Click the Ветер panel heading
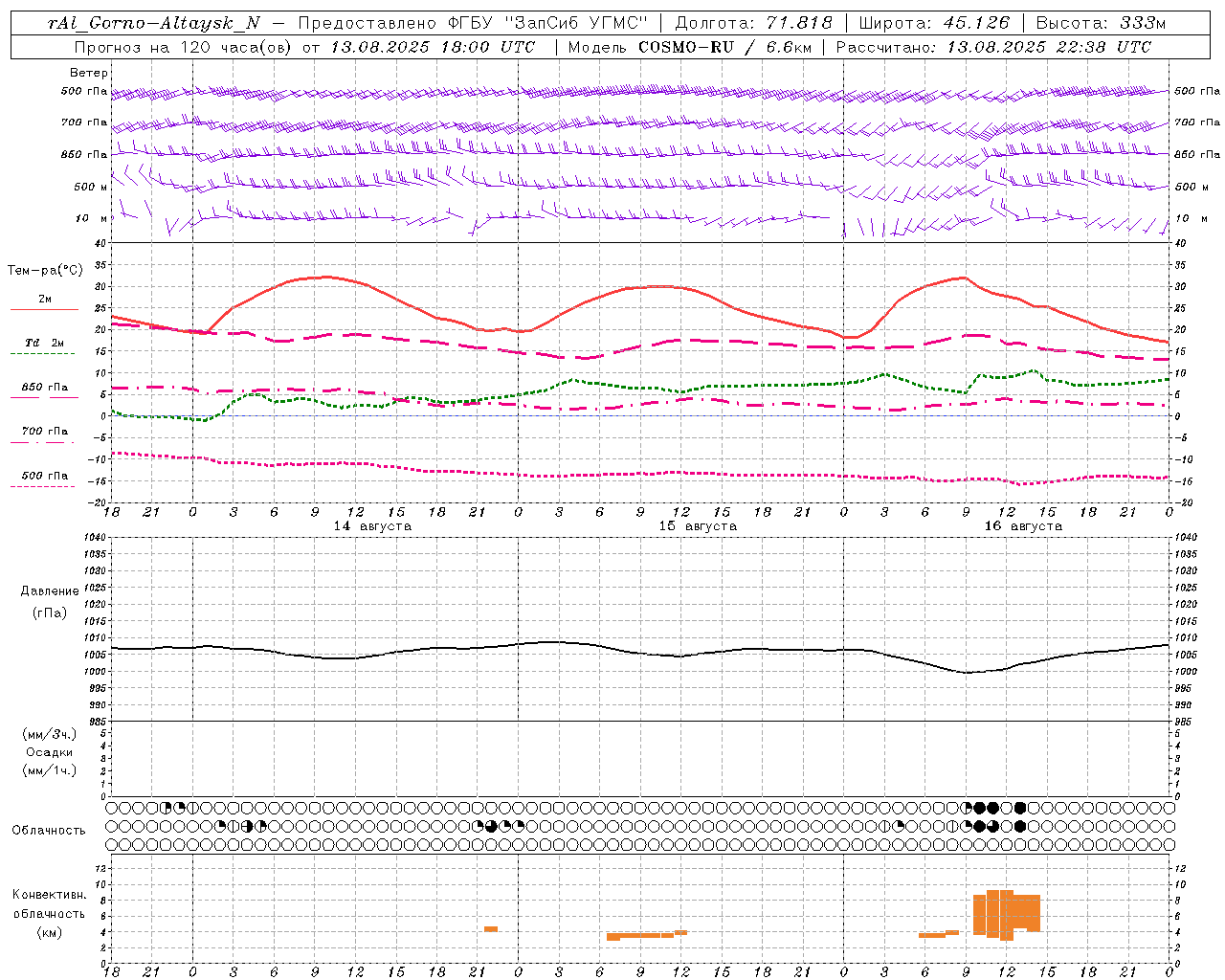This screenshot has height=980, width=1225. tap(88, 73)
